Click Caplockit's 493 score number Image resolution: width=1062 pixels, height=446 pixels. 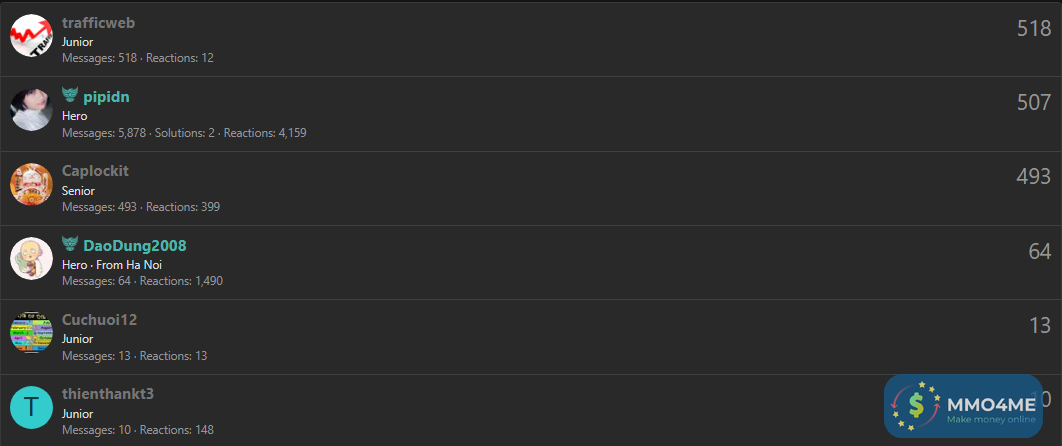point(1033,177)
